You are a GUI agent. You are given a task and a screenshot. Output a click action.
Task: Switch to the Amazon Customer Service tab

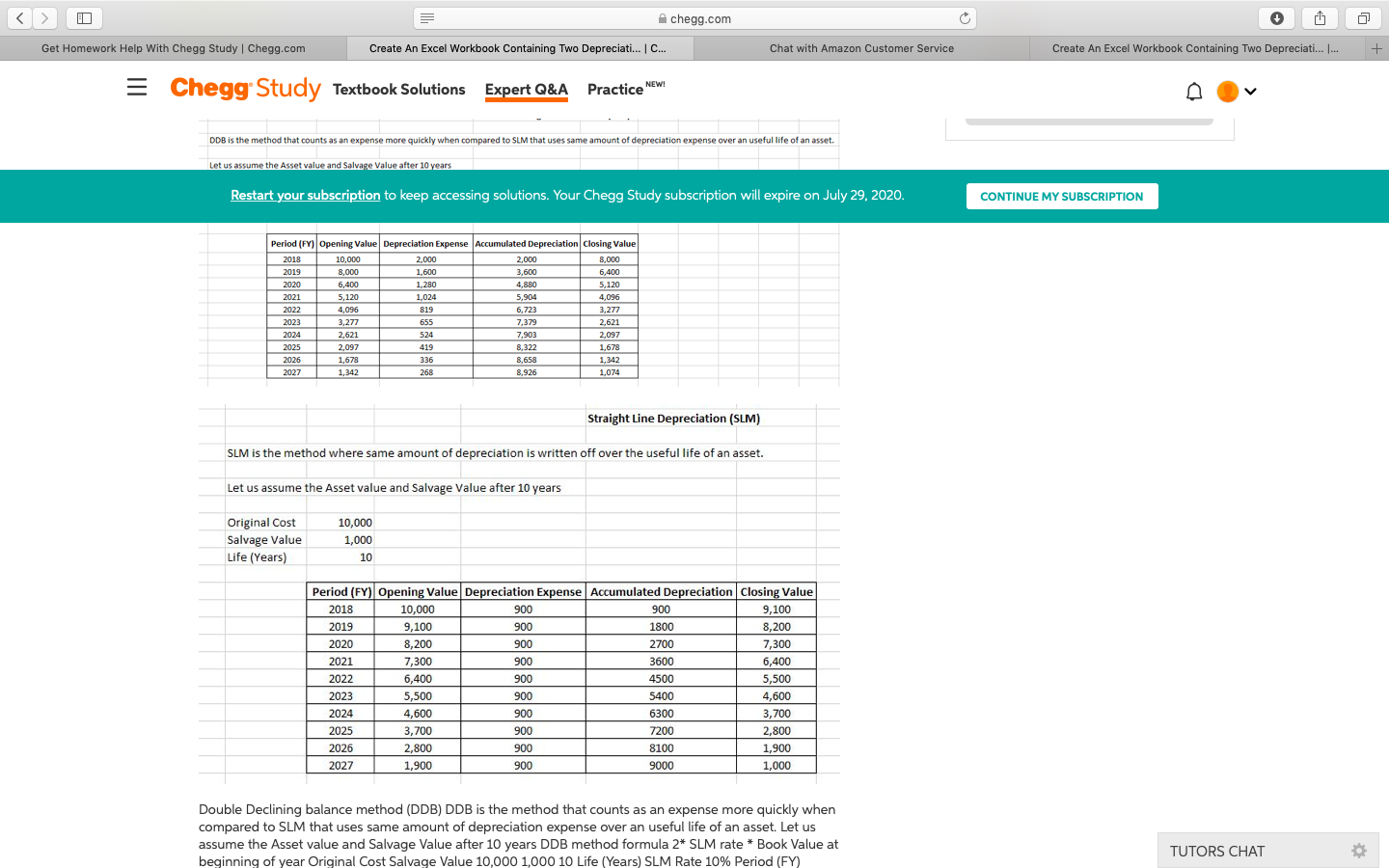click(861, 48)
